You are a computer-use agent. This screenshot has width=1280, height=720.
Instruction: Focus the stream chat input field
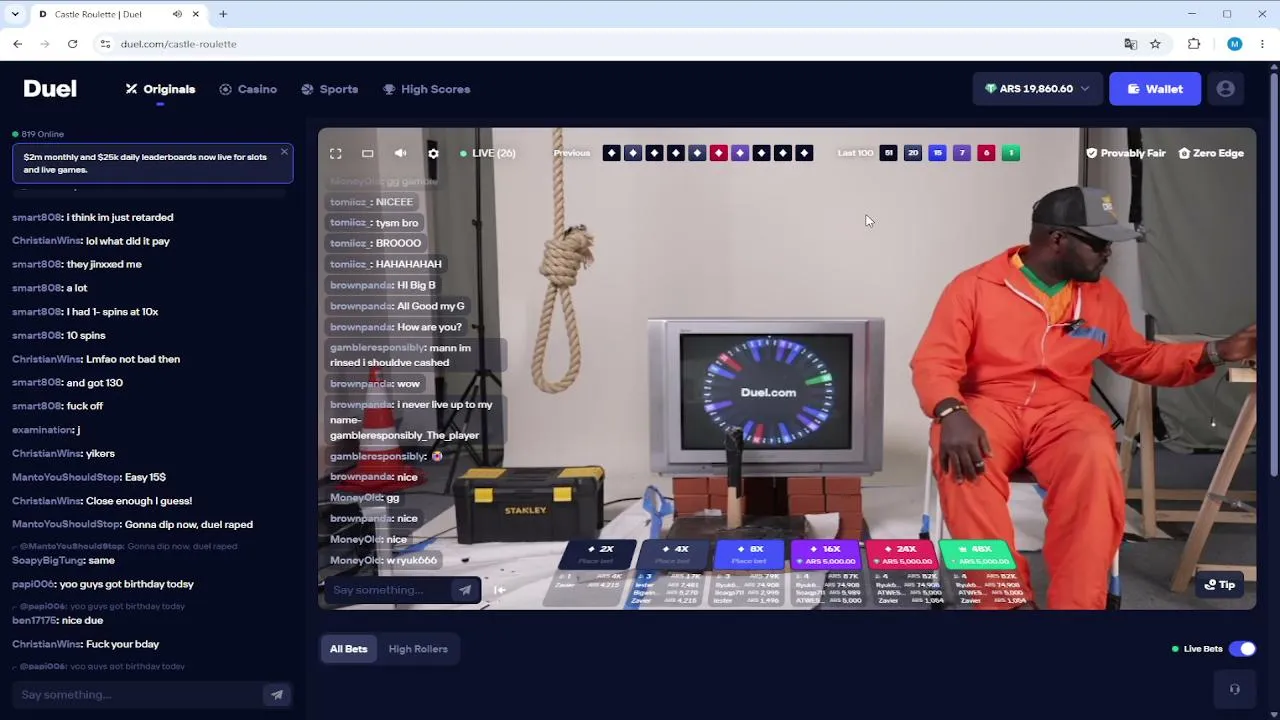(390, 590)
